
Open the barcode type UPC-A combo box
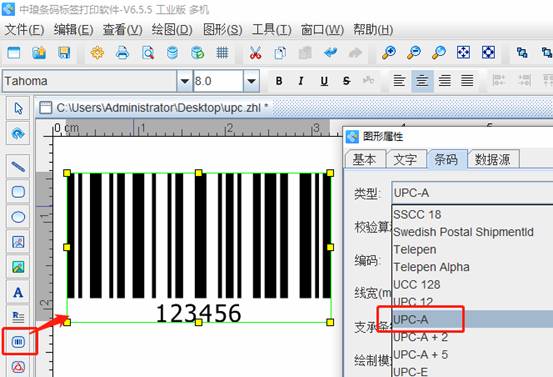tap(472, 193)
